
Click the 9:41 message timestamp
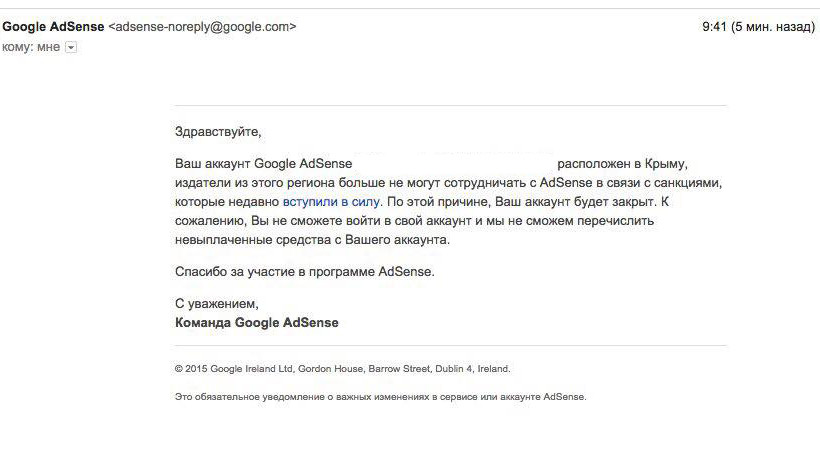(x=714, y=27)
